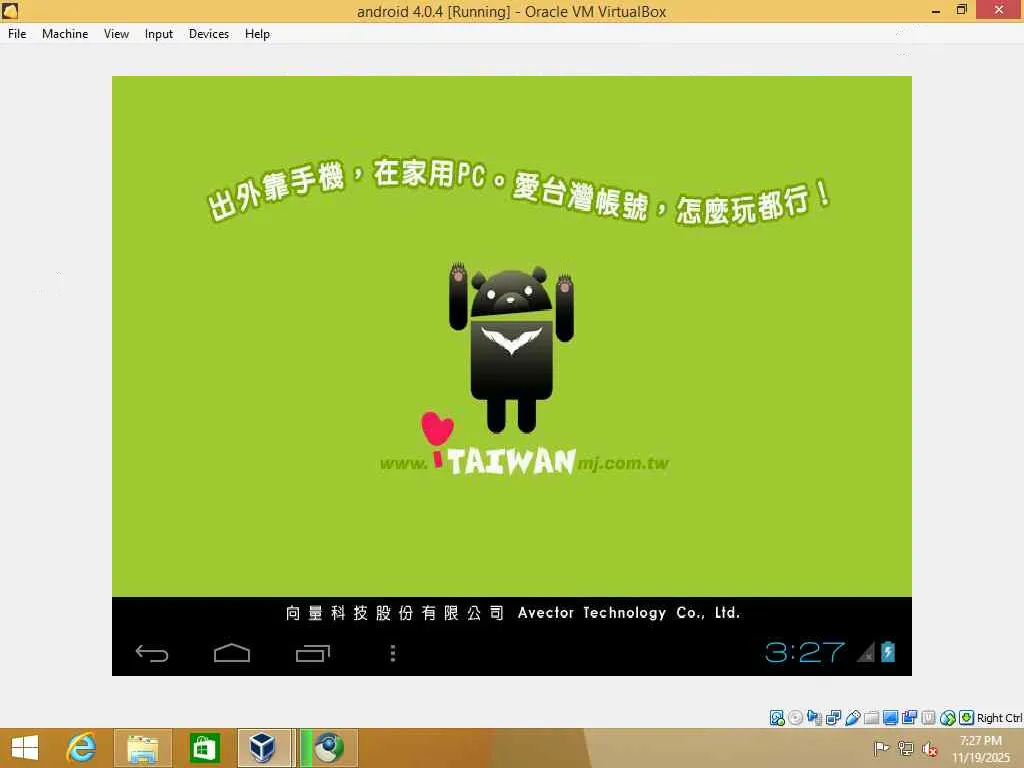Open the File menu
The image size is (1024, 768).
click(17, 34)
